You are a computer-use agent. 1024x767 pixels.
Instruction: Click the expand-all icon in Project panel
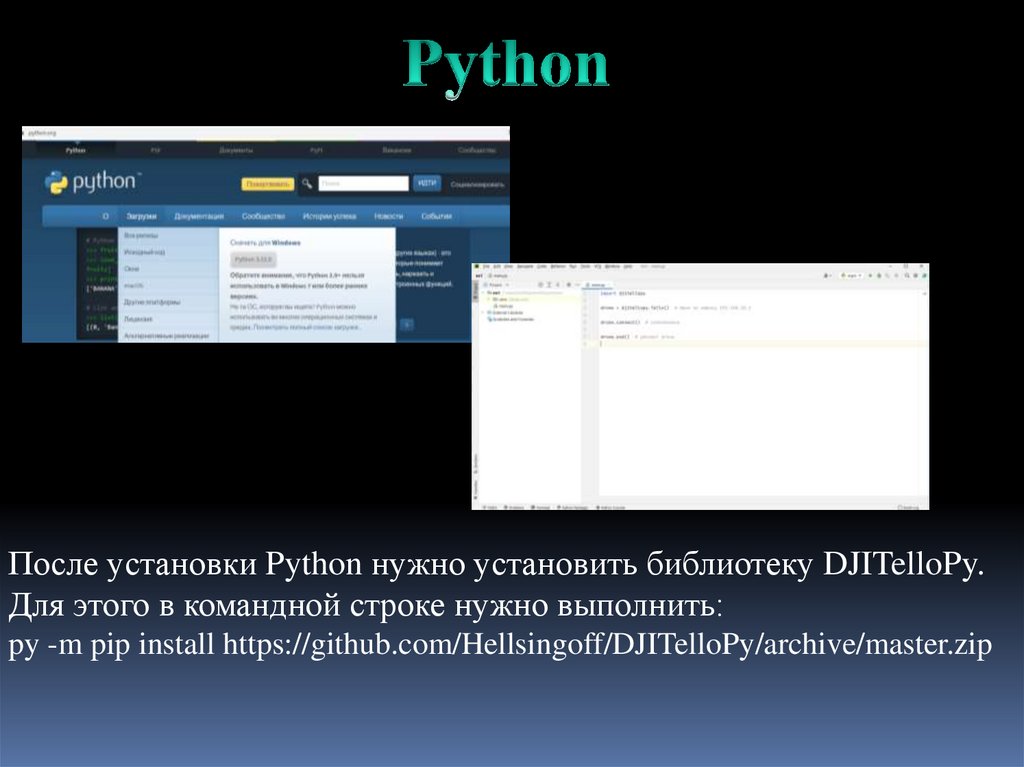point(549,285)
